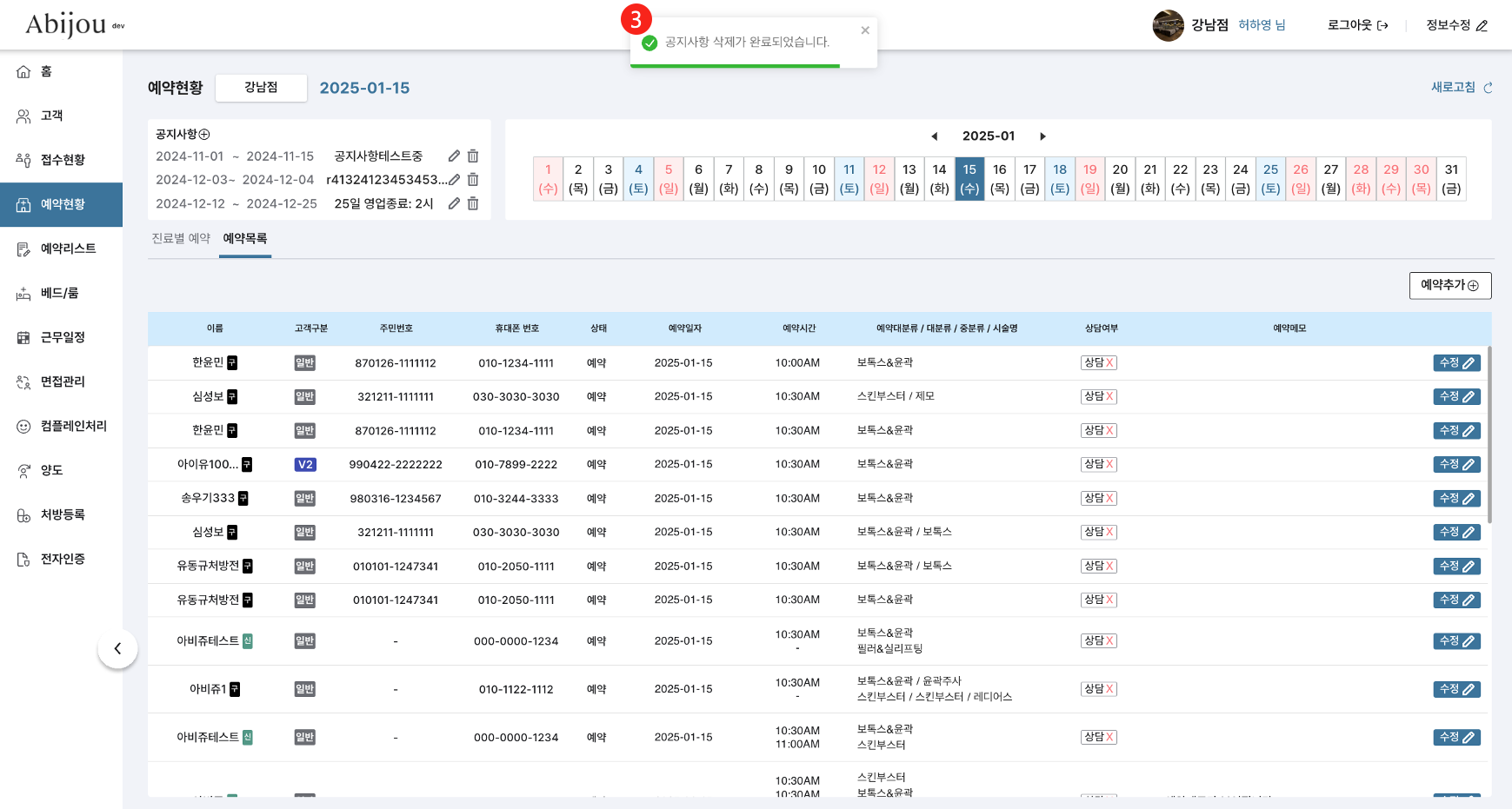
Task: Toggle 상담 checkbox for 아이유100 row
Action: pos(1098,465)
